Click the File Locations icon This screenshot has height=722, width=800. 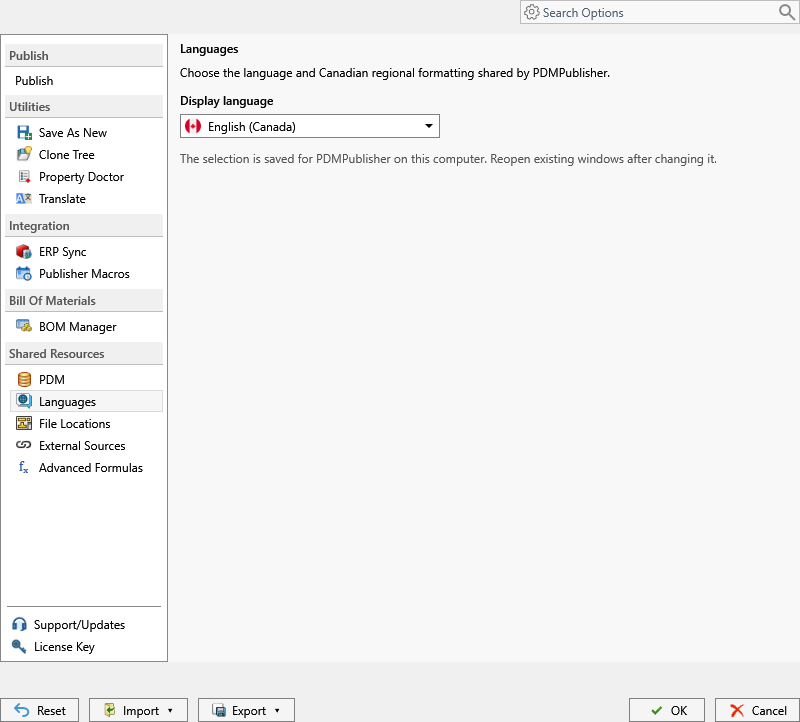24,423
